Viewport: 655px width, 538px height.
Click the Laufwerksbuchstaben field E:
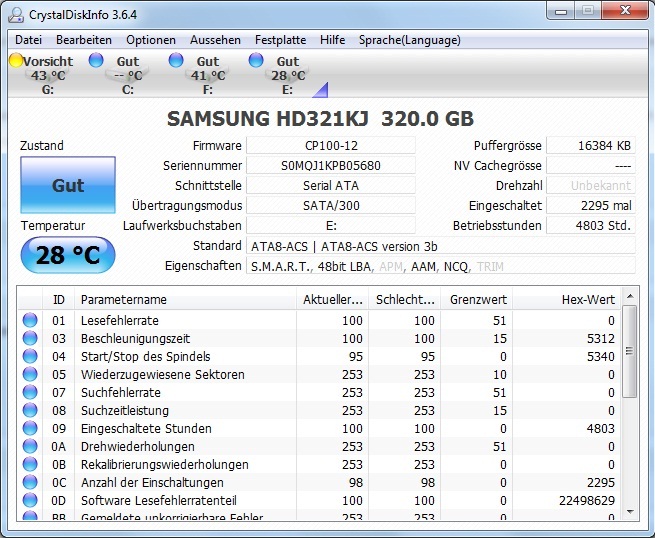331,226
